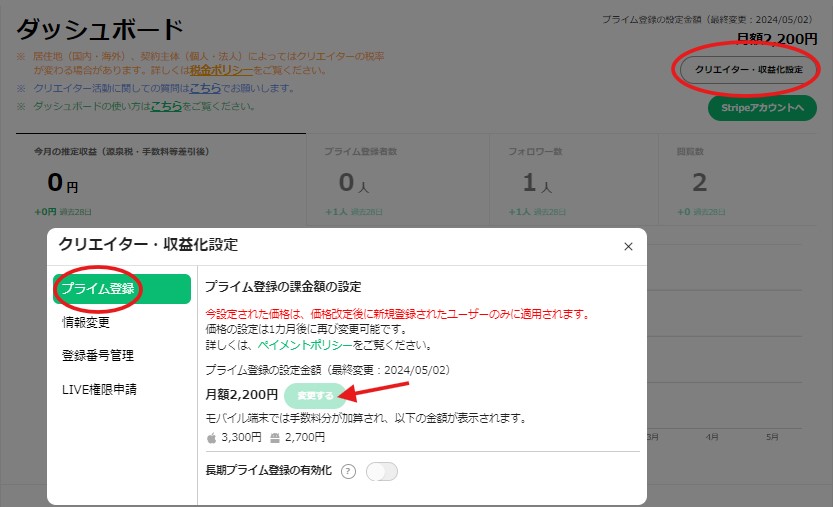
Task: Select the 今月の推定収益 stats tab
Action: [161, 180]
